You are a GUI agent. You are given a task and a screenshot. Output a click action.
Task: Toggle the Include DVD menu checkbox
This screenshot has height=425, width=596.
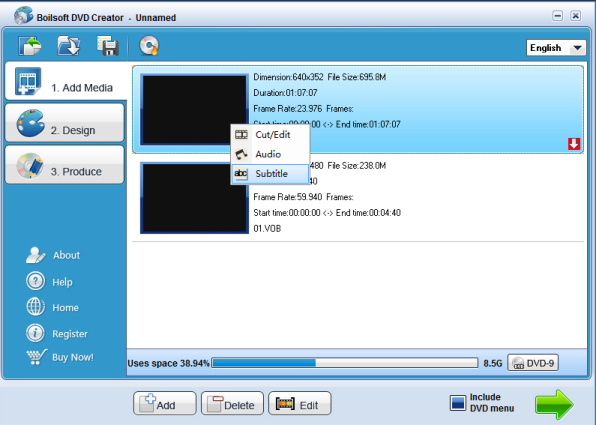458,403
